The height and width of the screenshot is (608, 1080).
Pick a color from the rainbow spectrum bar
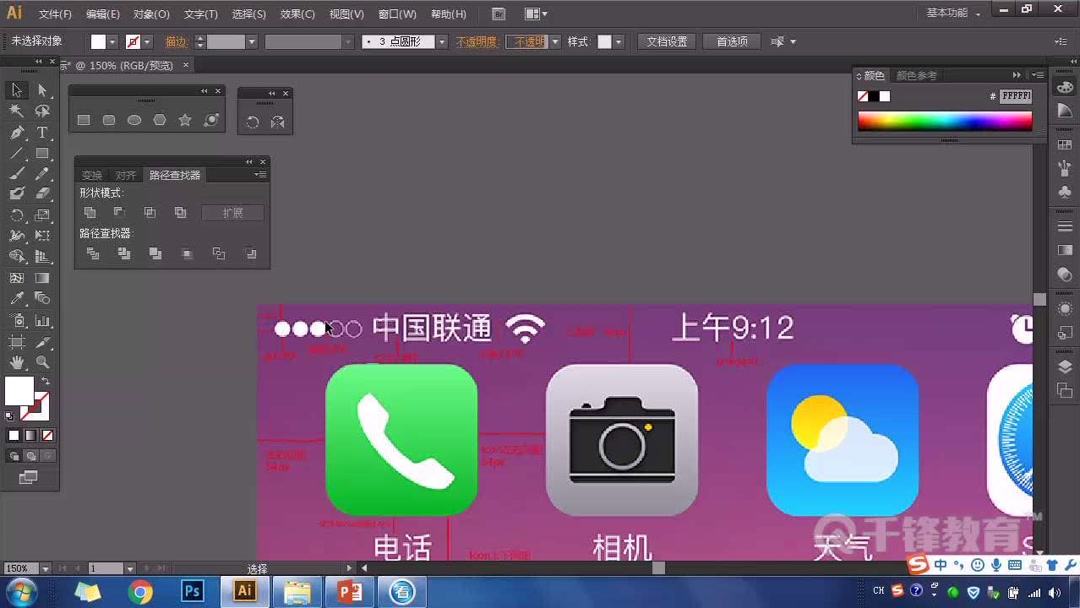(945, 120)
